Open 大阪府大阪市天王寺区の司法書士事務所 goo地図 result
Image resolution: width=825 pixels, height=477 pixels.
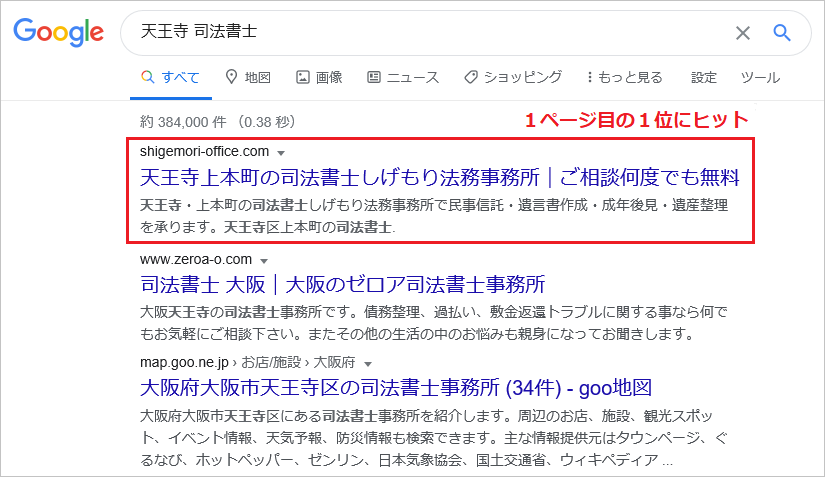click(x=396, y=388)
